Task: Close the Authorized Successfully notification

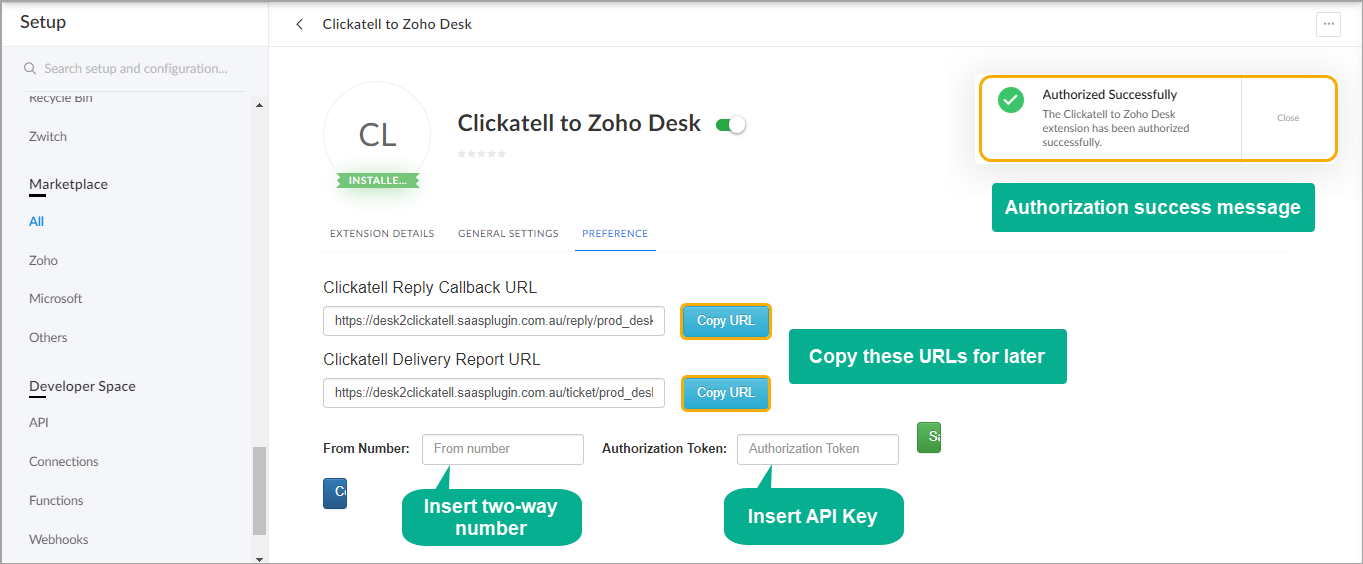Action: click(1288, 118)
